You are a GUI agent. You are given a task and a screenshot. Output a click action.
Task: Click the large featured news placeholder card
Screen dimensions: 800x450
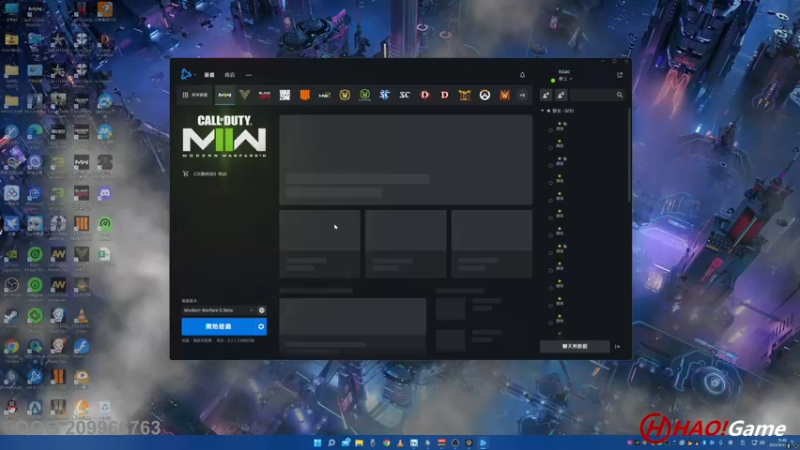(406, 160)
